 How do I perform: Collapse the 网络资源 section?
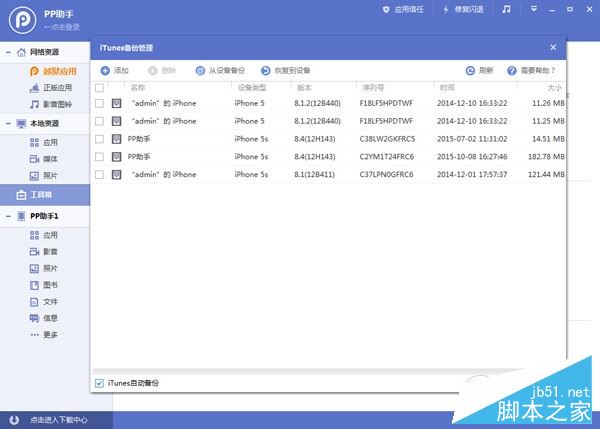(x=8, y=52)
